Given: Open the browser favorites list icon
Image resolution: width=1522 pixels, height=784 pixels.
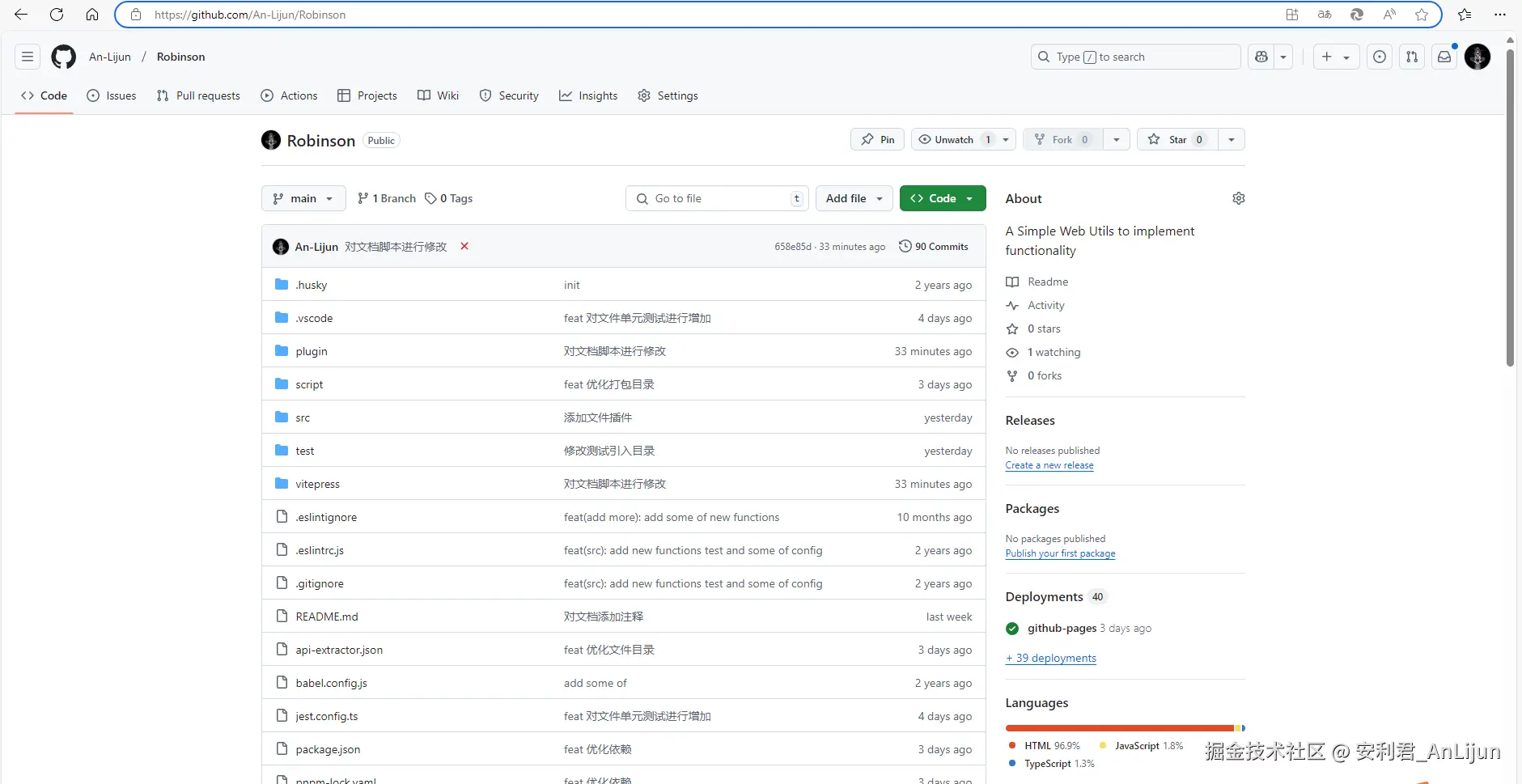Looking at the screenshot, I should (1465, 15).
